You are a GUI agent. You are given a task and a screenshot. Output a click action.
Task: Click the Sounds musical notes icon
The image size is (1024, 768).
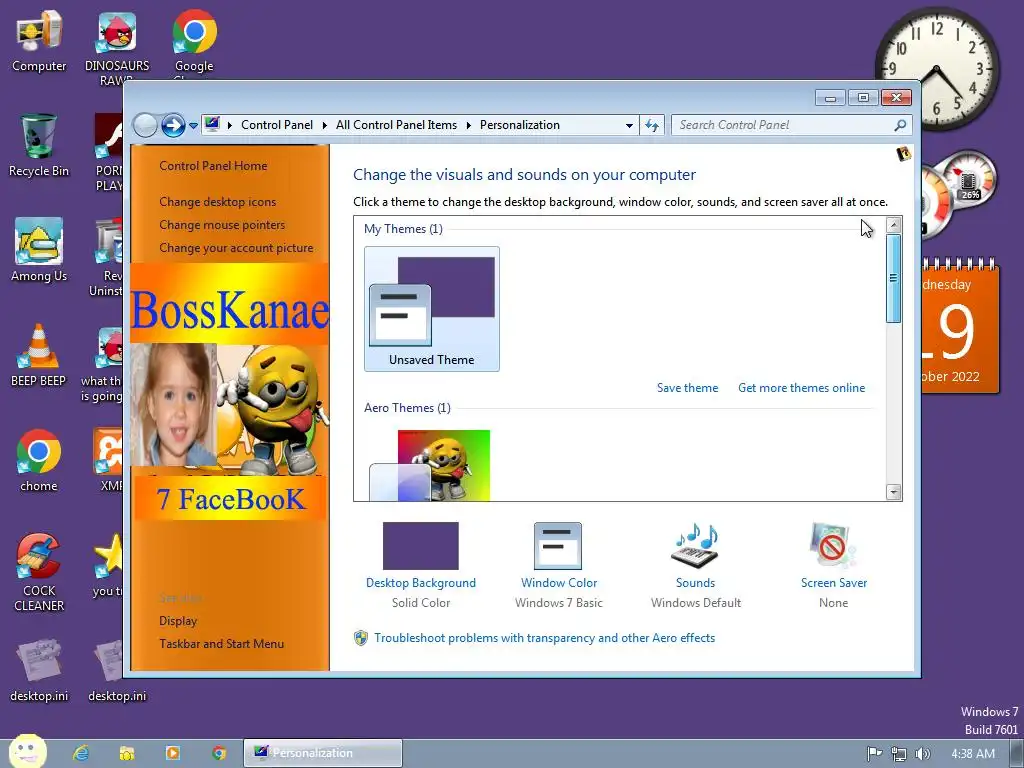point(696,546)
